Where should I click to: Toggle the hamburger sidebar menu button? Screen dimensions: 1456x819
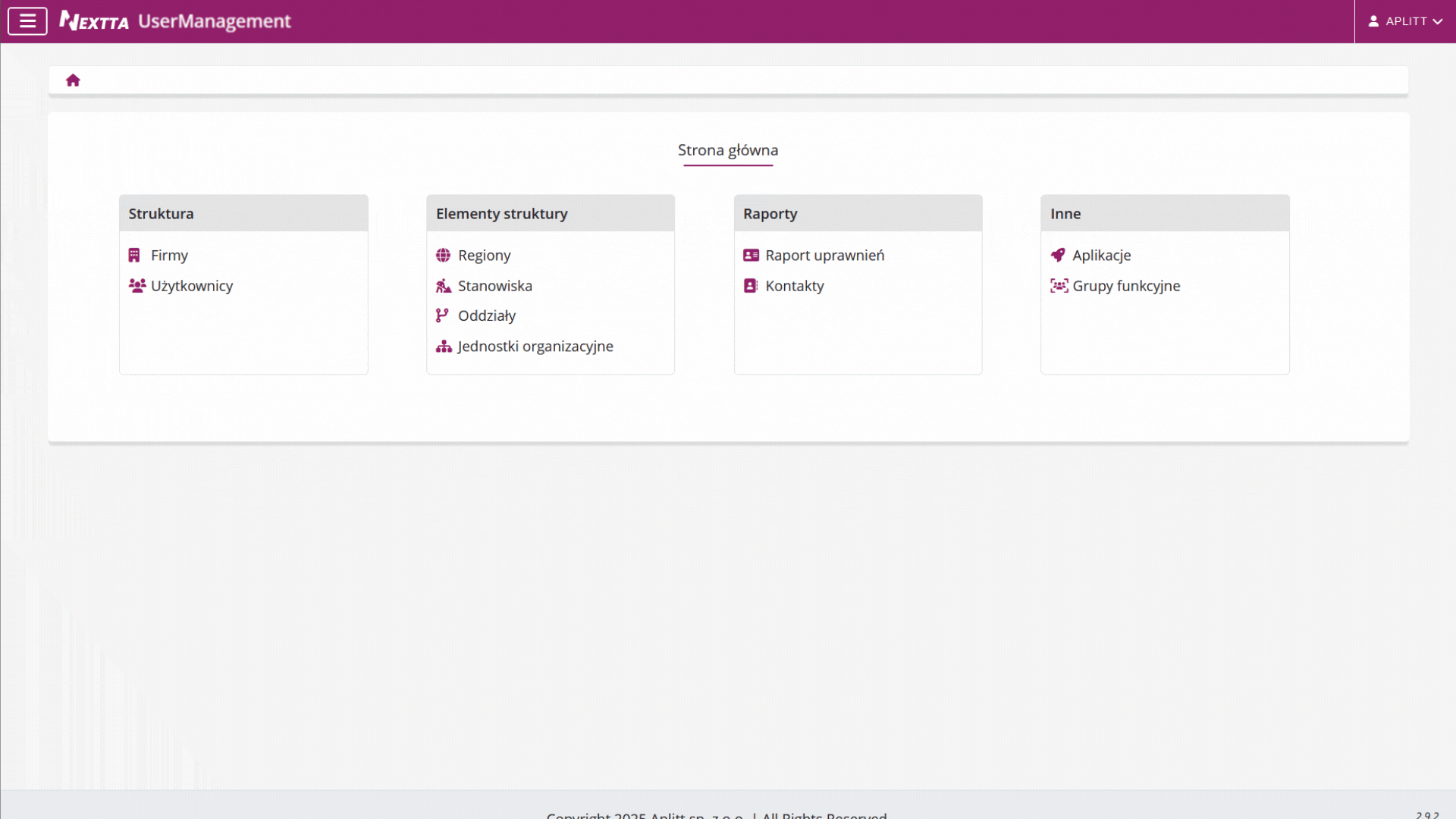tap(27, 21)
